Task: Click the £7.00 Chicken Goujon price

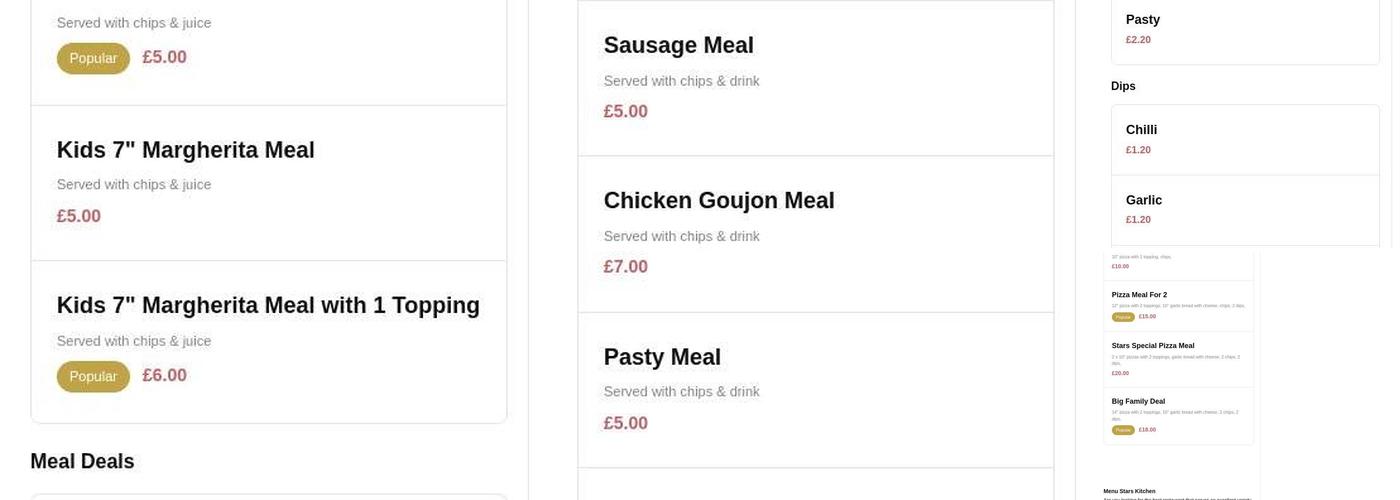Action: point(625,267)
